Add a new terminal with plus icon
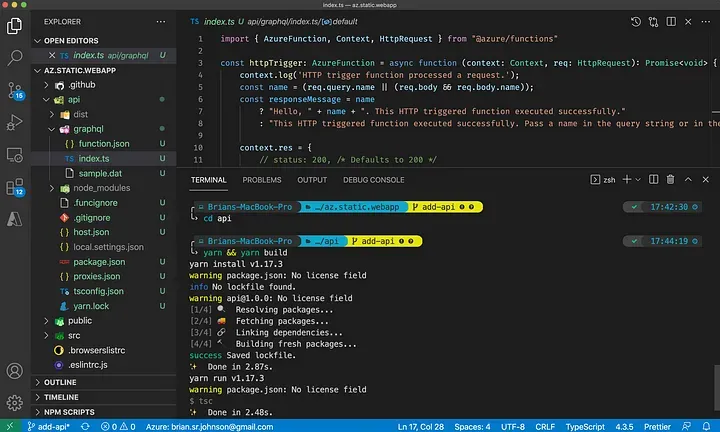The width and height of the screenshot is (720, 432). pos(626,180)
